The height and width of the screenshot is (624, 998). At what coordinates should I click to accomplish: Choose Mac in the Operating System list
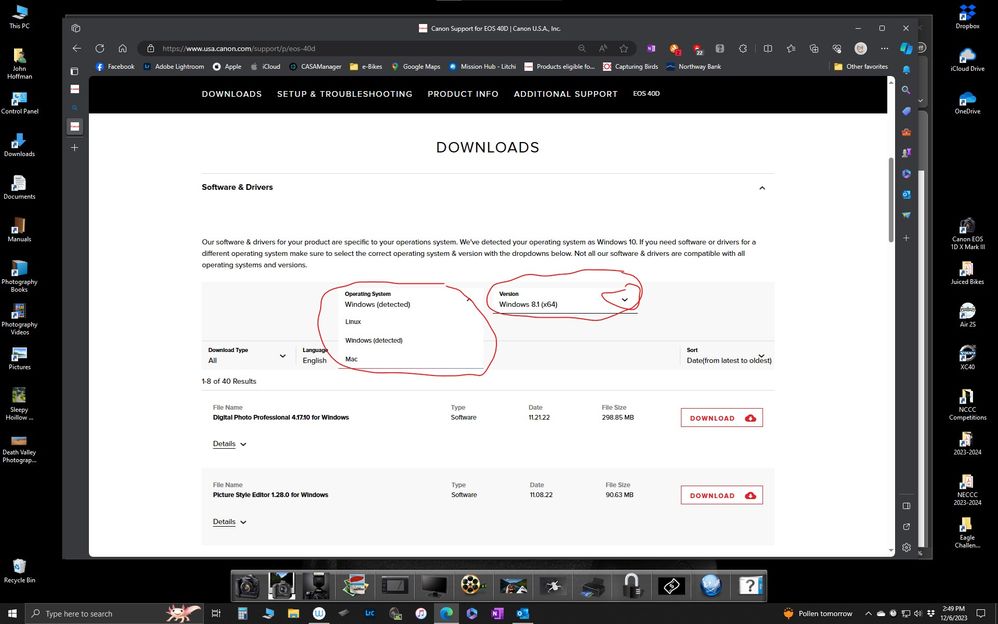click(351, 359)
